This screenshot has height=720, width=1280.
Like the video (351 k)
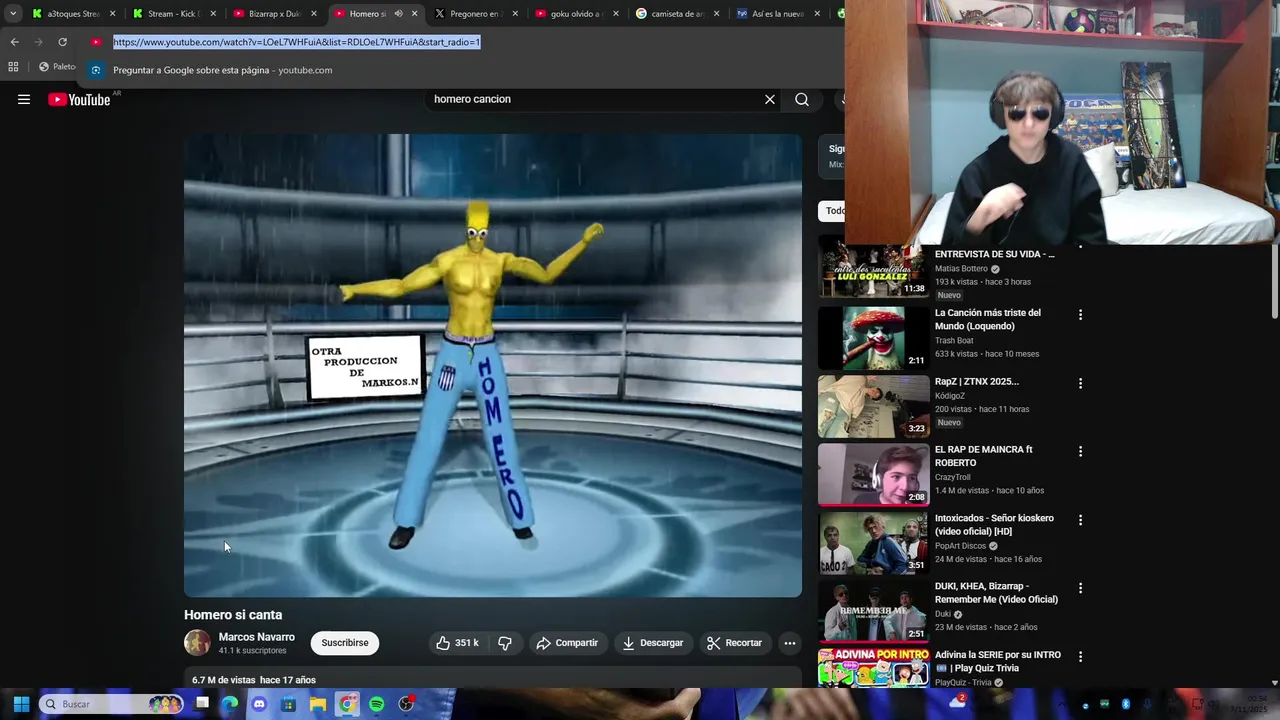(457, 643)
